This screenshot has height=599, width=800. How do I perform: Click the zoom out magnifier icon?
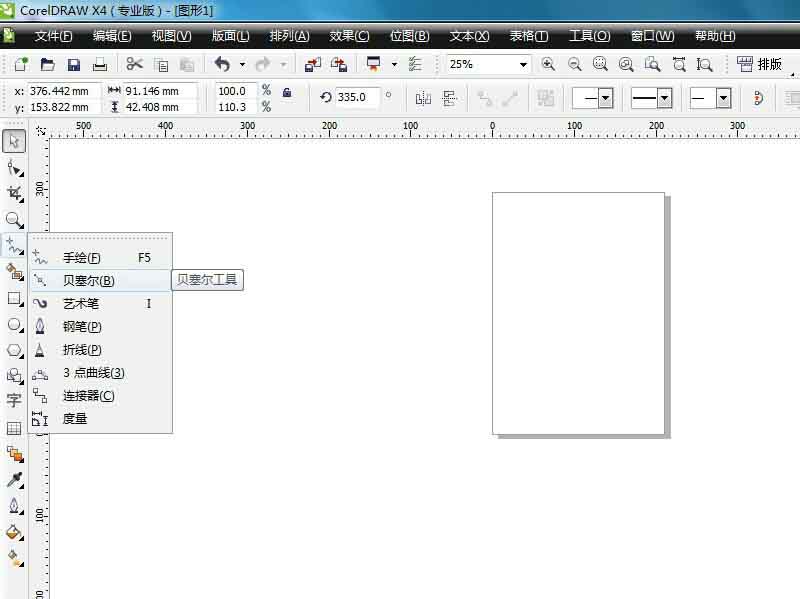tap(574, 64)
